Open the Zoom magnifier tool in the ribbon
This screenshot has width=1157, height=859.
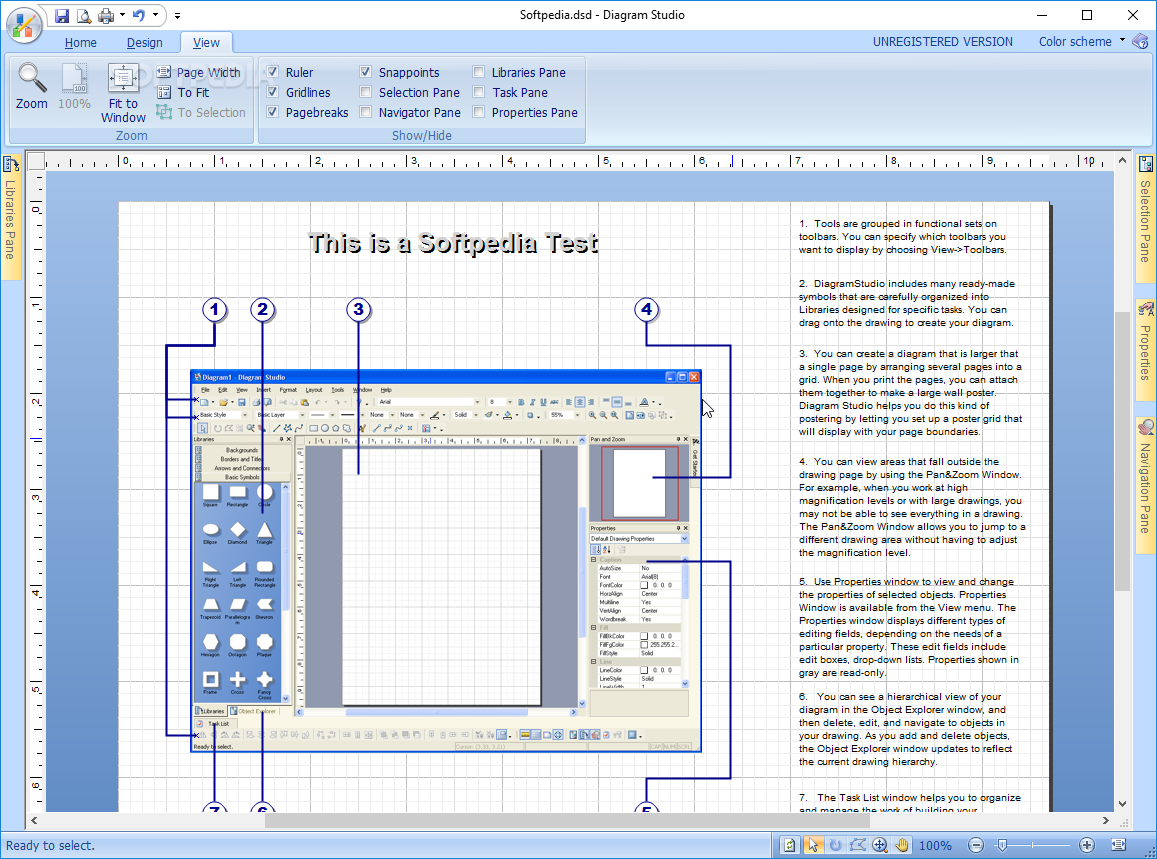(32, 78)
